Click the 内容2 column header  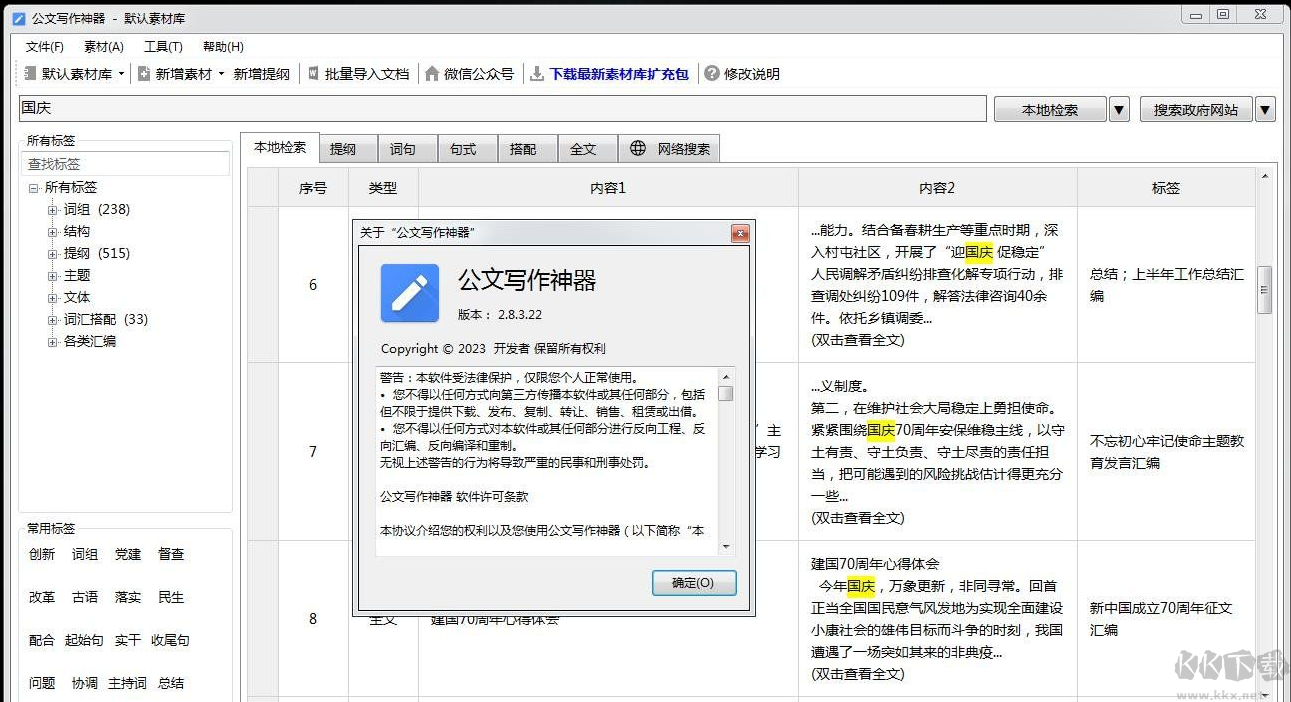(937, 187)
